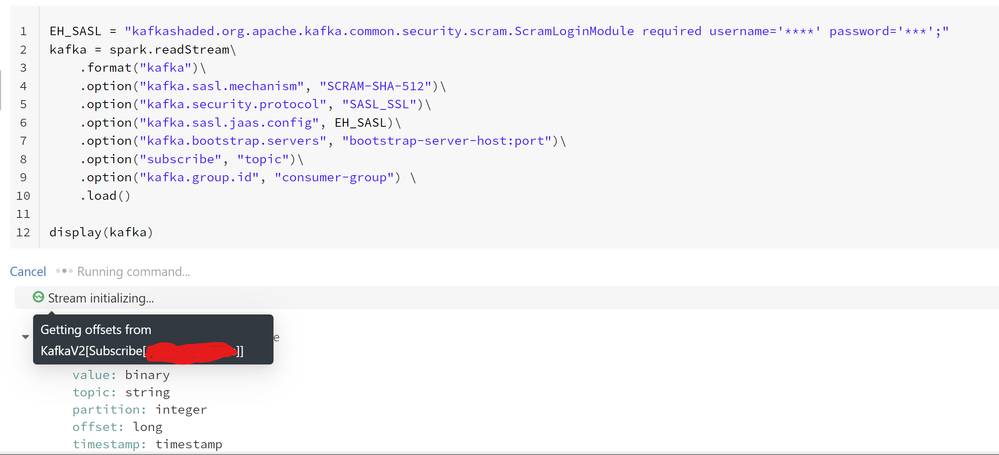The image size is (999, 455).
Task: Select the 'partition: integer' schema field
Action: (139, 410)
